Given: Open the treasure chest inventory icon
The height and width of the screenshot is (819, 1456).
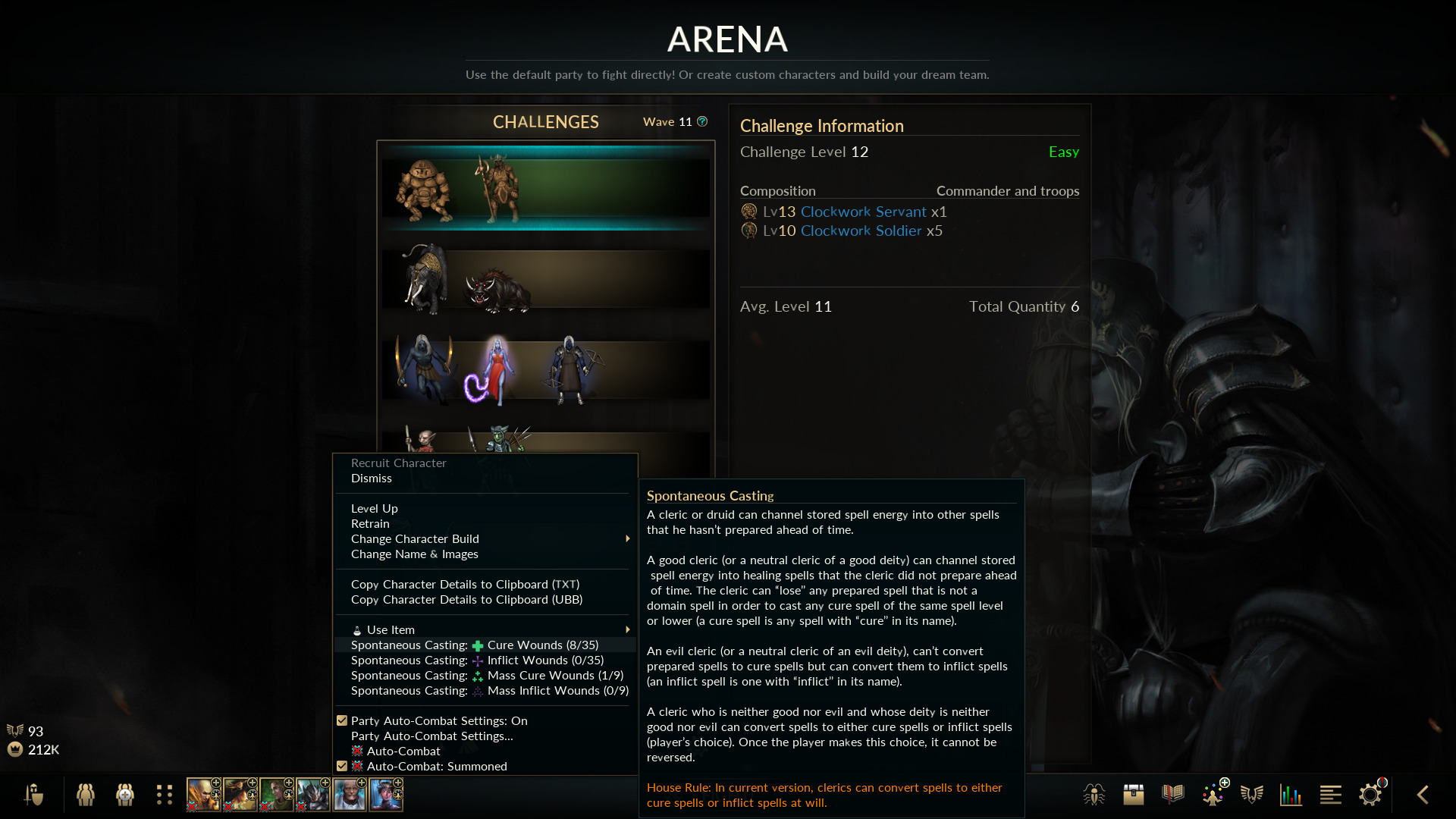Looking at the screenshot, I should (x=1134, y=795).
